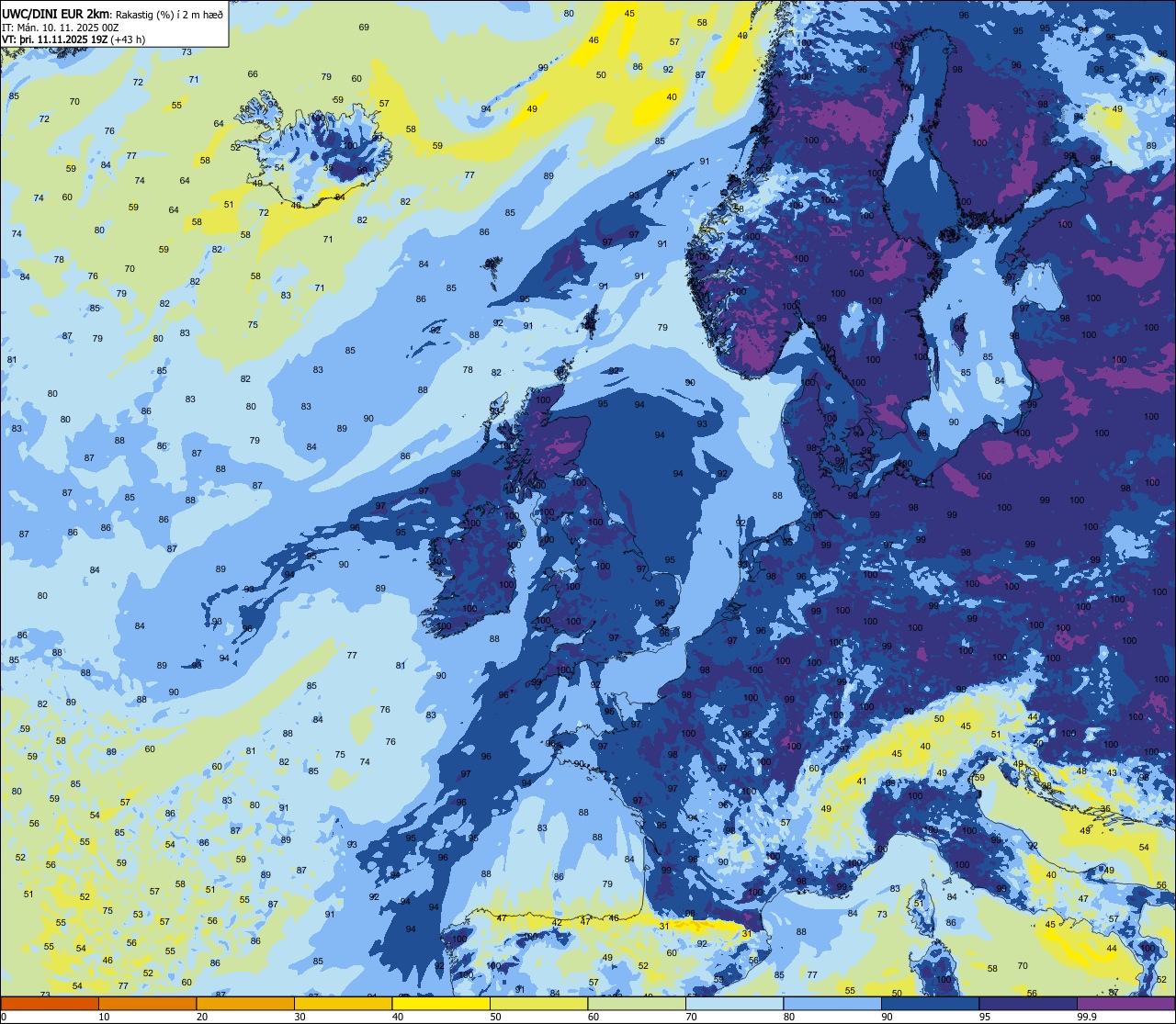Click the orange 10–20 legend swatch
Screen dimensions: 1176x1024
click(x=147, y=1004)
